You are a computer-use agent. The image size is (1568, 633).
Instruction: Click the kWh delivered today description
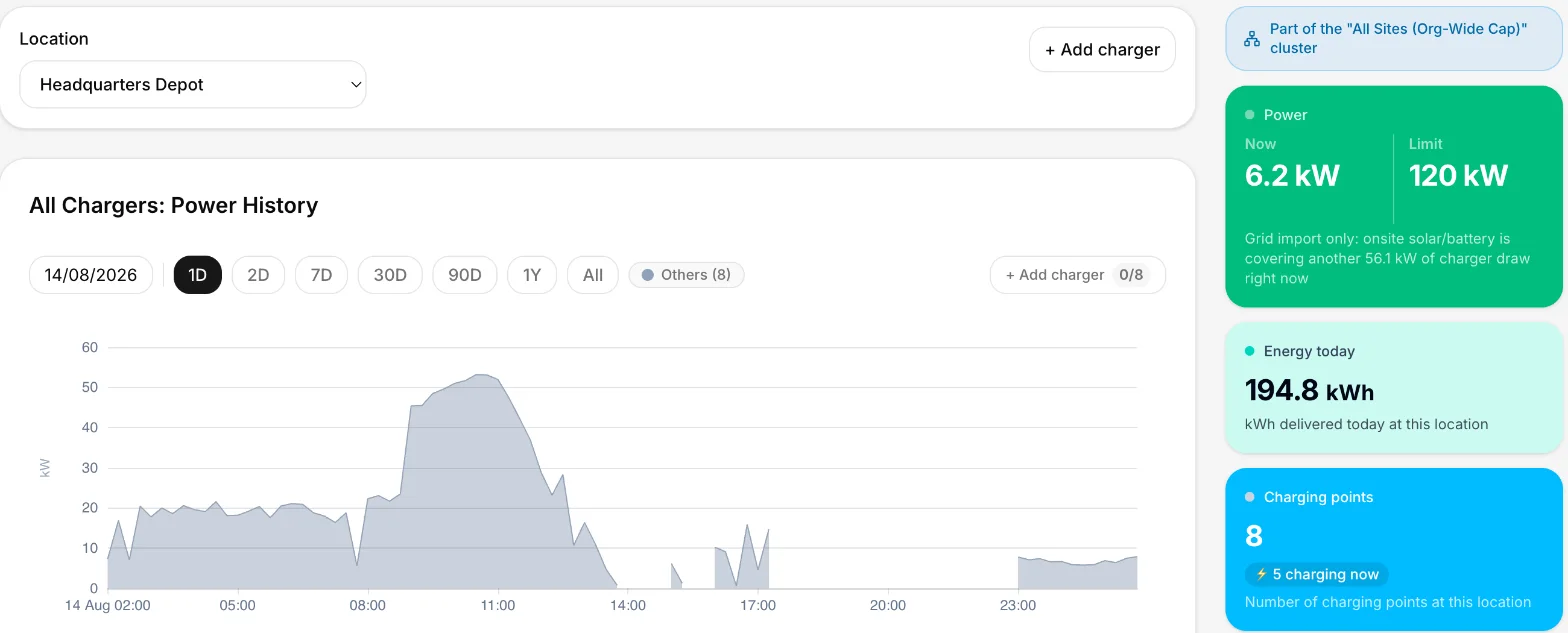click(1366, 424)
